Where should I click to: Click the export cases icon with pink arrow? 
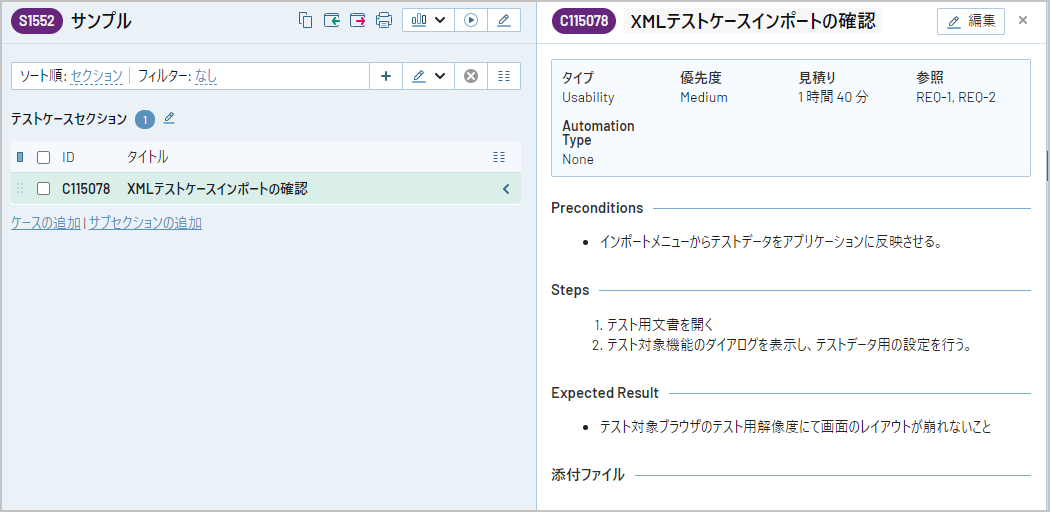pos(358,20)
